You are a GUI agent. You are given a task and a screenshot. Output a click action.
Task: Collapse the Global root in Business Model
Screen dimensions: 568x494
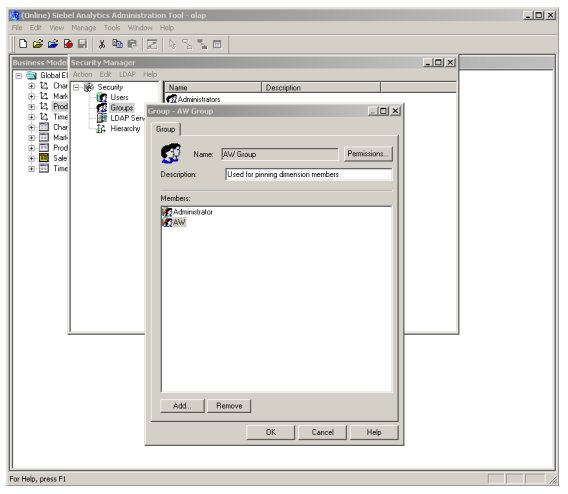tap(19, 75)
